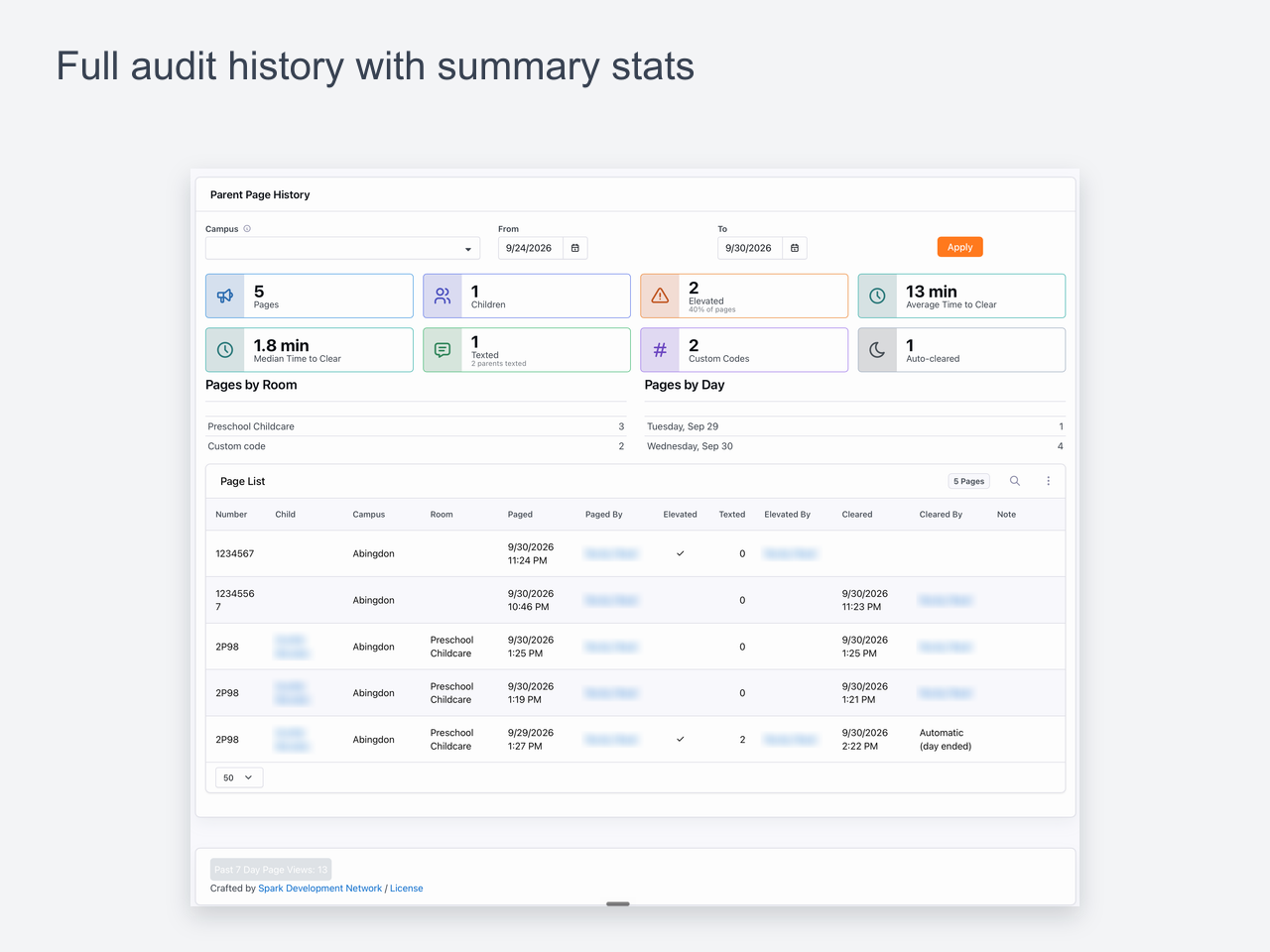
Task: Click the 5 Pages badge
Action: tap(968, 481)
